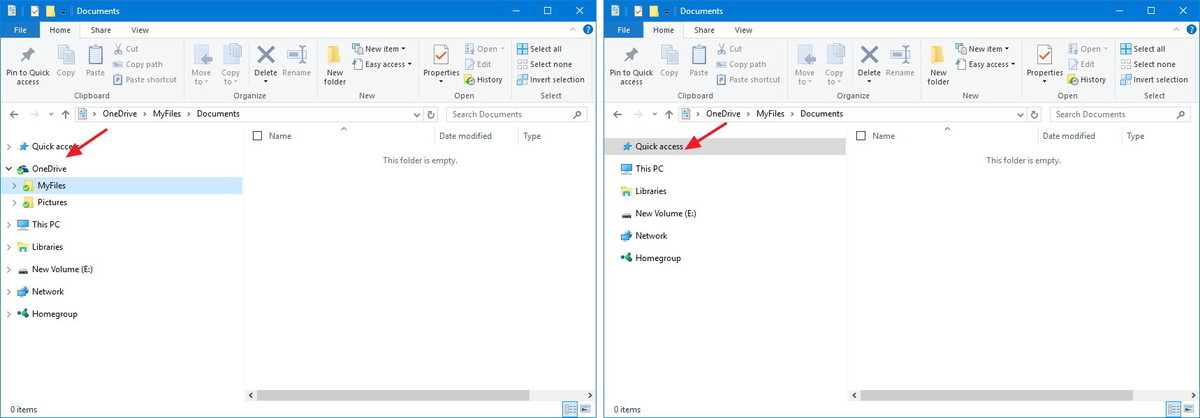1200x418 pixels.
Task: Expand the Pictures folder under OneDrive
Action: [15, 202]
